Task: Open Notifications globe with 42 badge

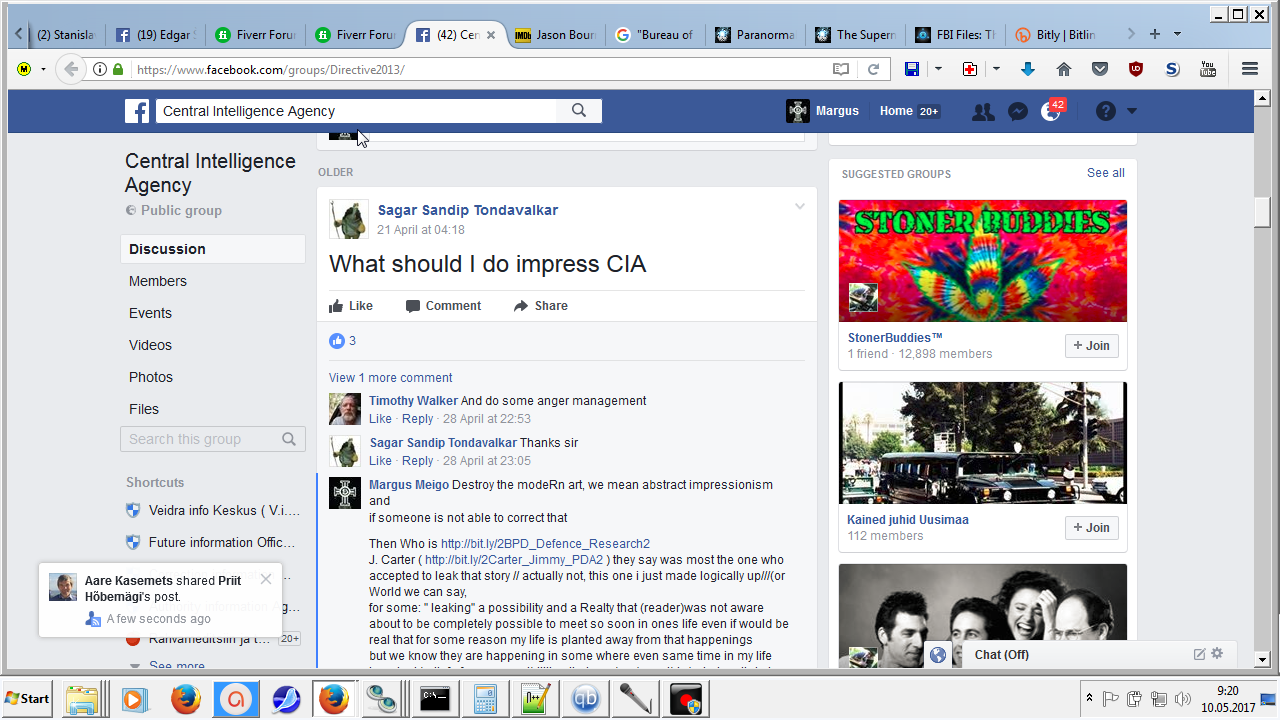Action: 1051,111
